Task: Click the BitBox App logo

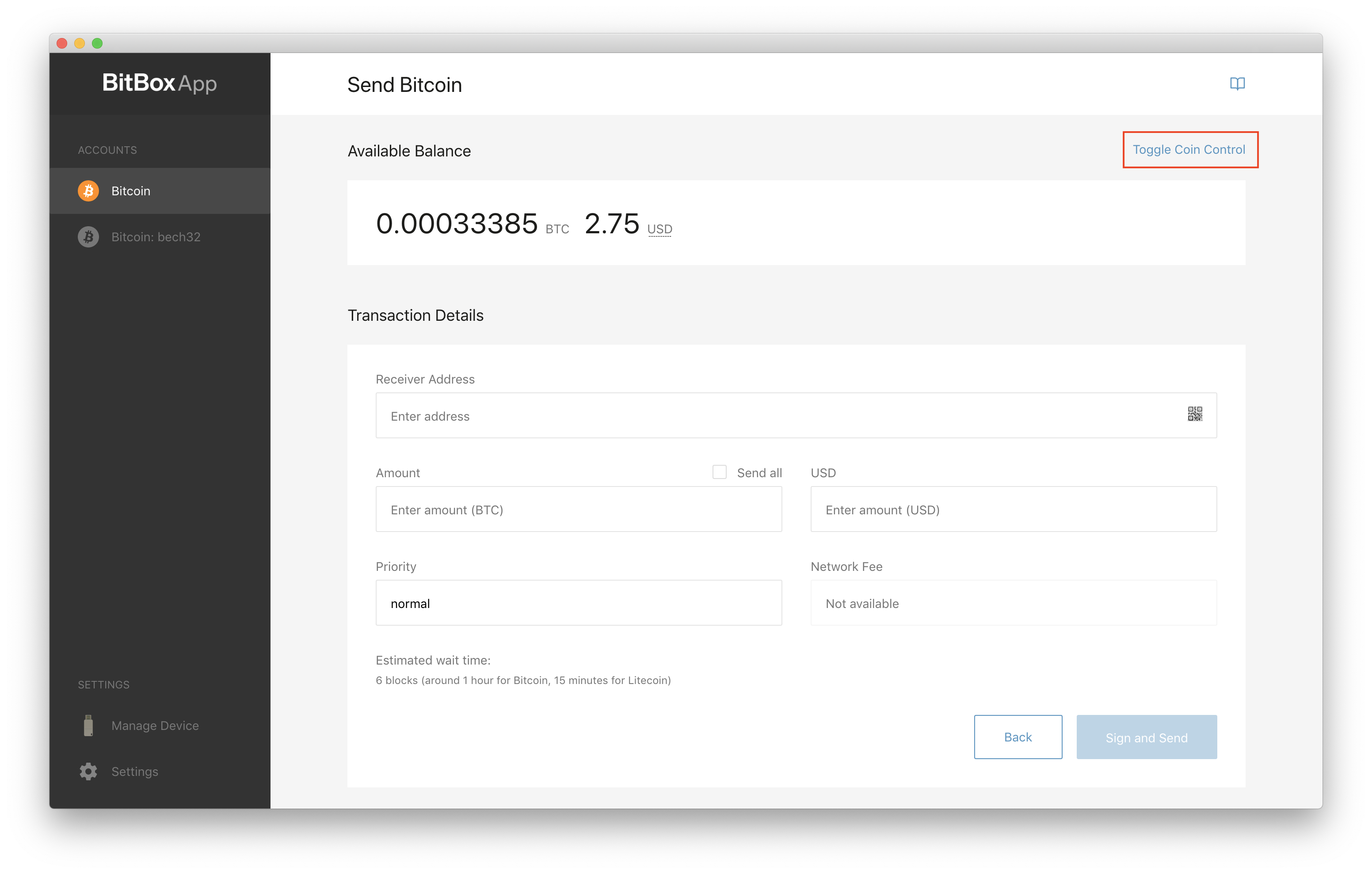Action: click(x=160, y=83)
